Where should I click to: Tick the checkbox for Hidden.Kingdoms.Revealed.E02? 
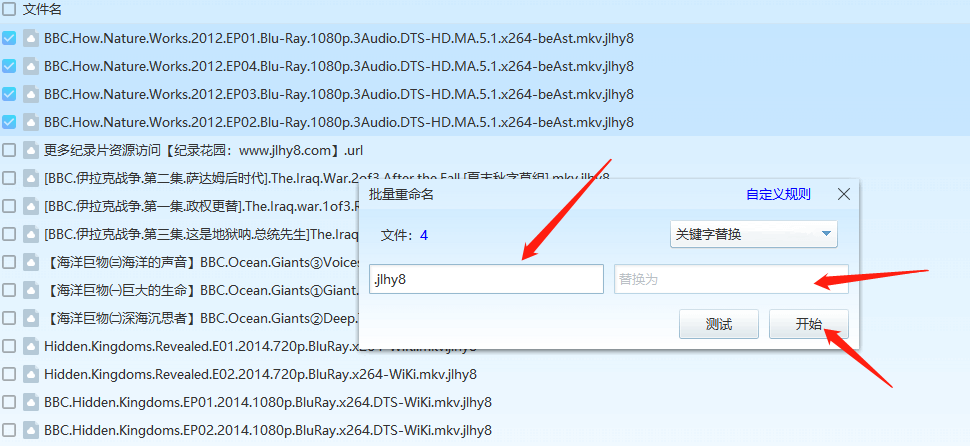[x=9, y=375]
